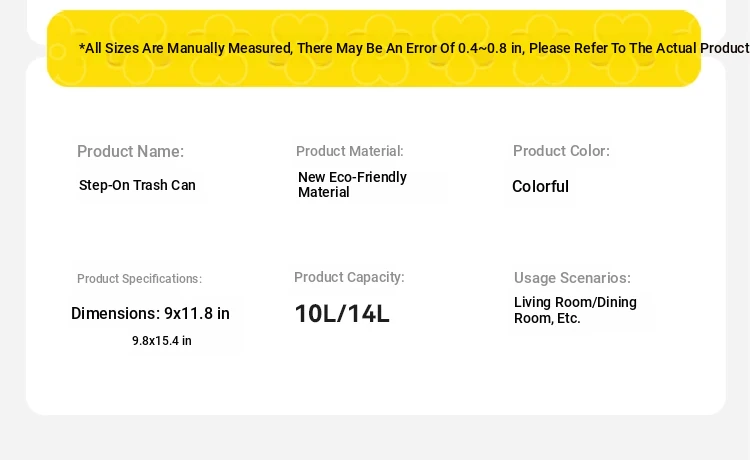
Task: Click '*All Sizes Are Manually Measured' text
Action: tap(185, 48)
